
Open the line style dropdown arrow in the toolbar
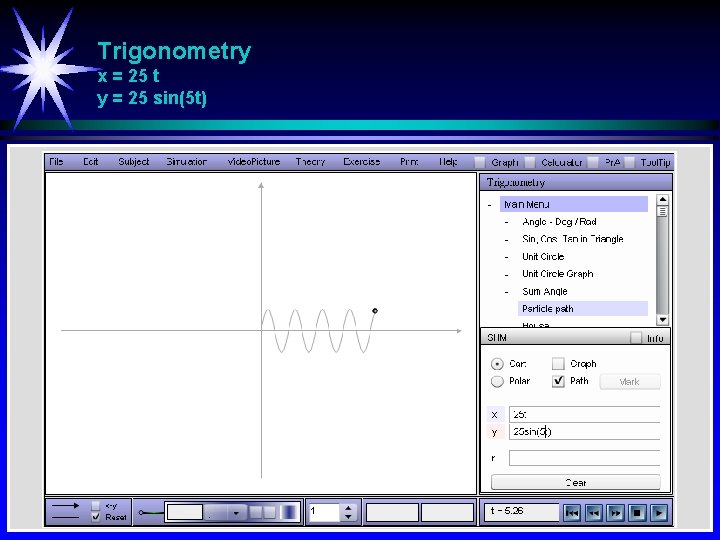236,513
